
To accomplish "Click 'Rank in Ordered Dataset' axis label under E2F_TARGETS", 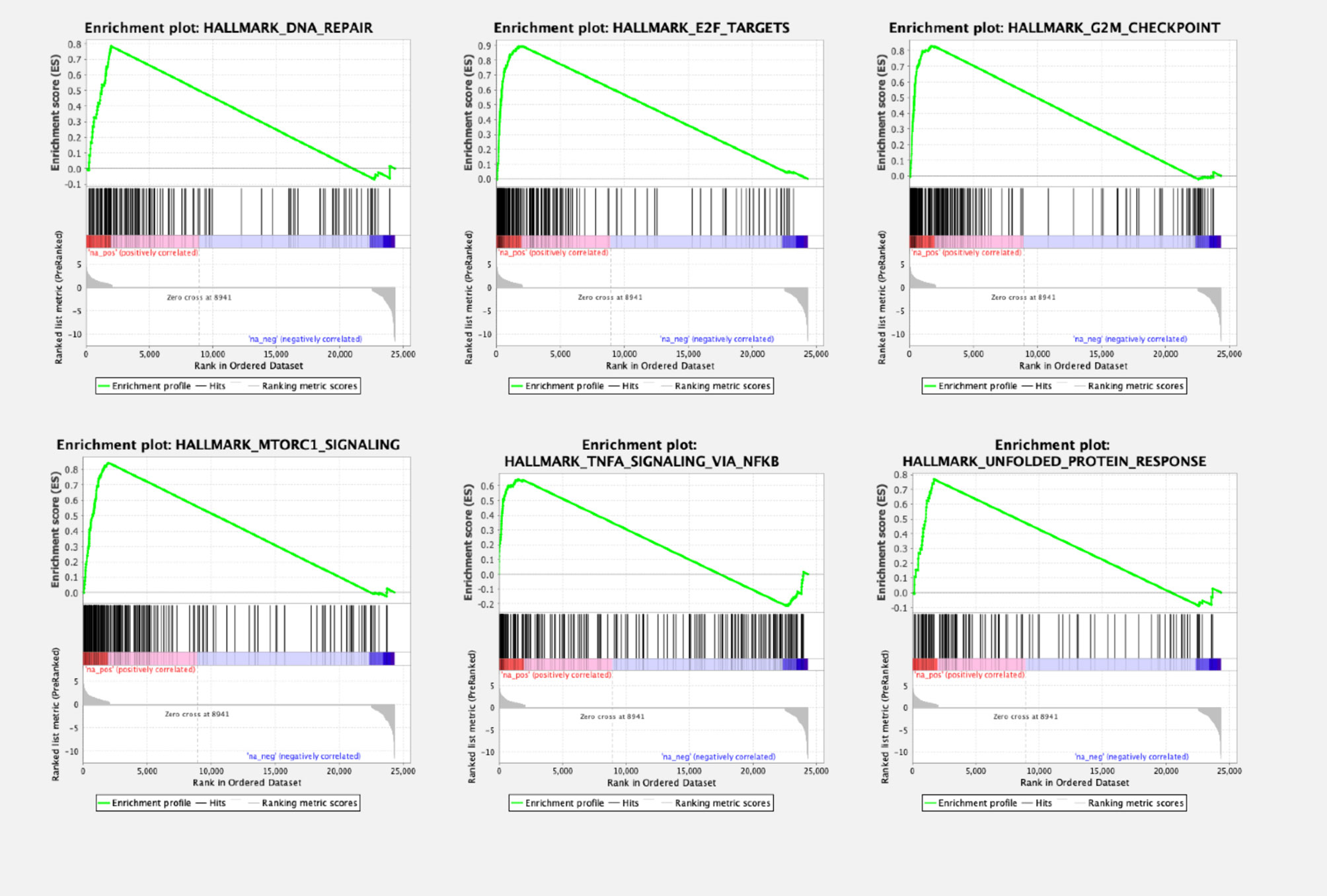I will (660, 365).
